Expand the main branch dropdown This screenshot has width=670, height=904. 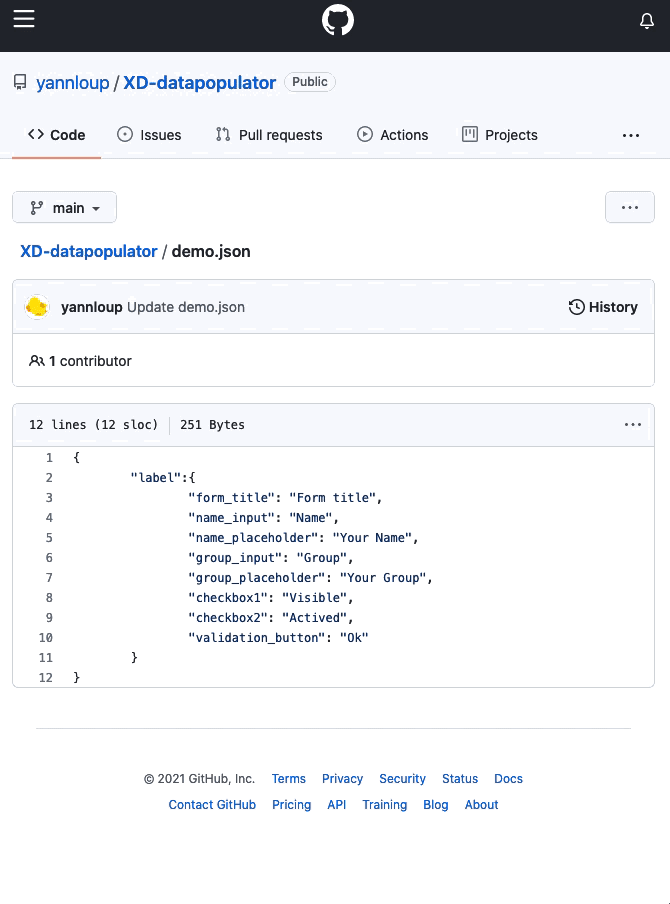coord(65,208)
